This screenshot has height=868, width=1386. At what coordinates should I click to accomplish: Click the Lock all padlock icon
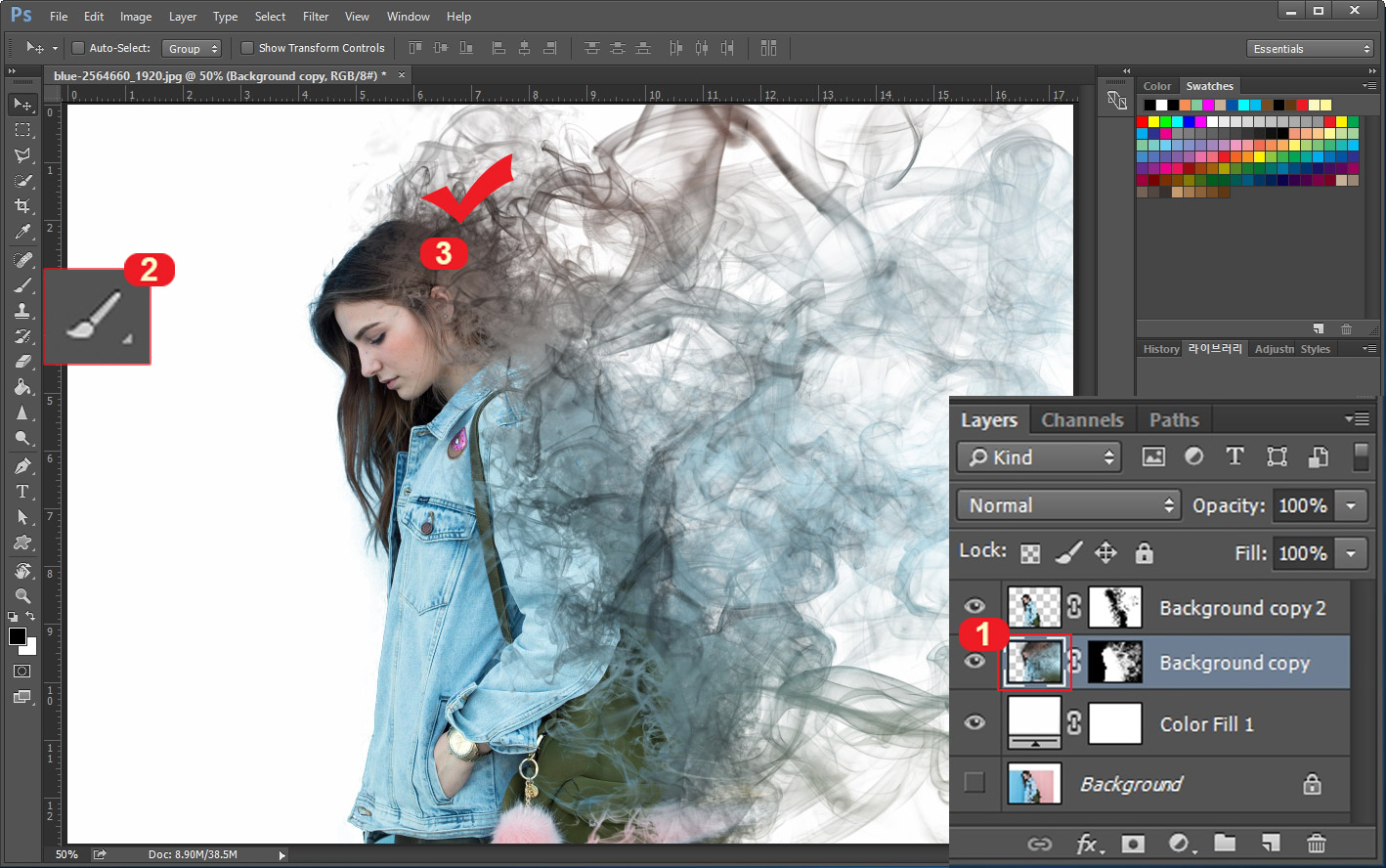(1144, 553)
